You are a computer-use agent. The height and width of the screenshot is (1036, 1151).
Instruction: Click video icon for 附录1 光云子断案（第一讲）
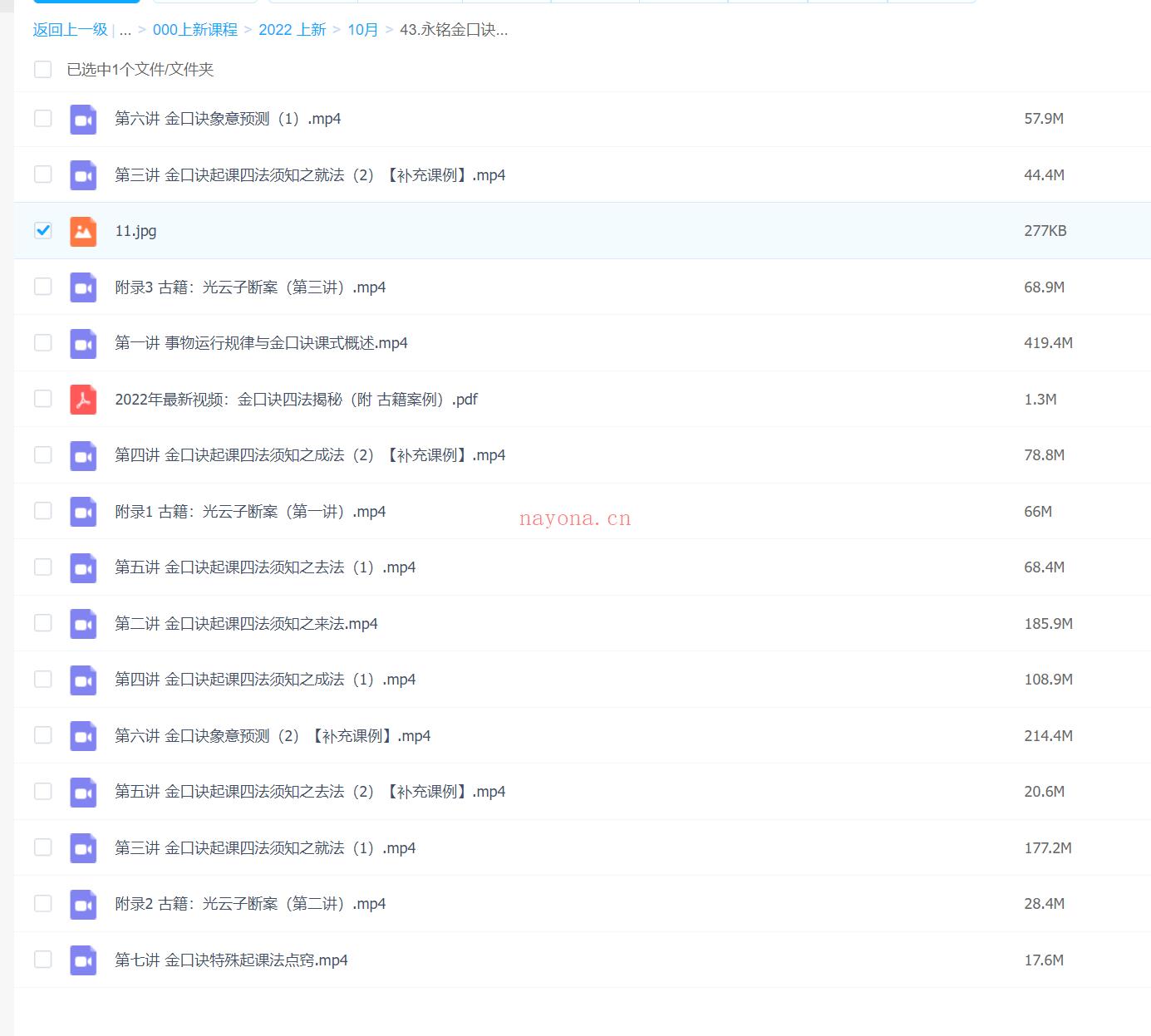83,512
